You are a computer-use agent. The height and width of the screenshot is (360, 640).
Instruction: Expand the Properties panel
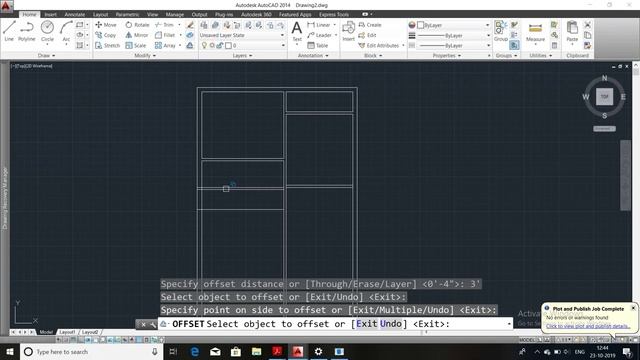(x=447, y=55)
